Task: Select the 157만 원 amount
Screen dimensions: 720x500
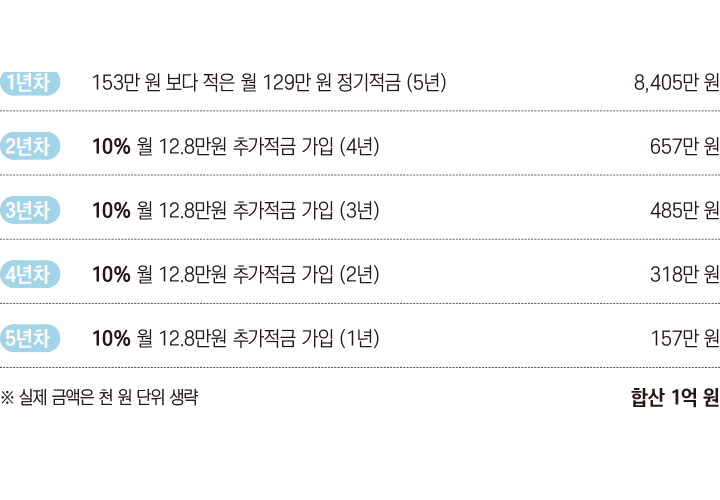Action: click(684, 339)
